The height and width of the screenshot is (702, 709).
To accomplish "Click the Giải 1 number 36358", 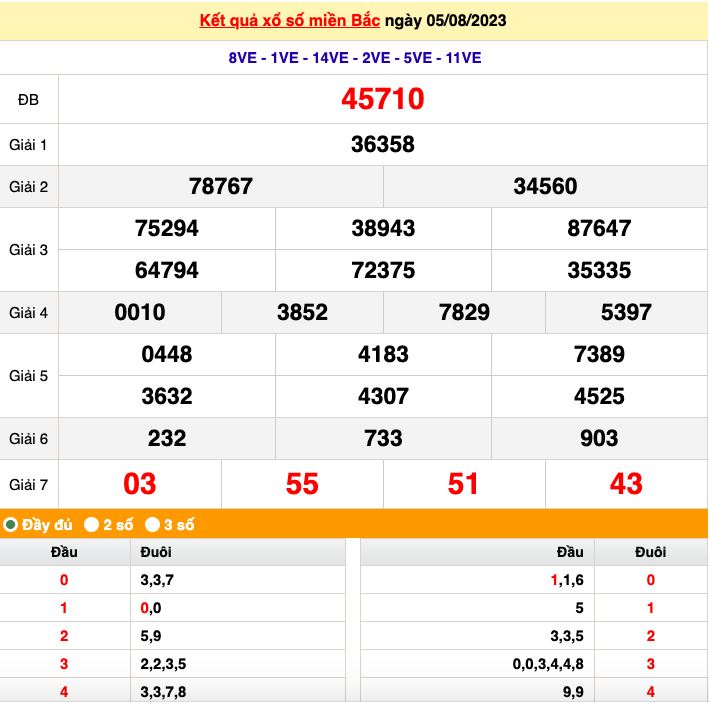I will [383, 145].
